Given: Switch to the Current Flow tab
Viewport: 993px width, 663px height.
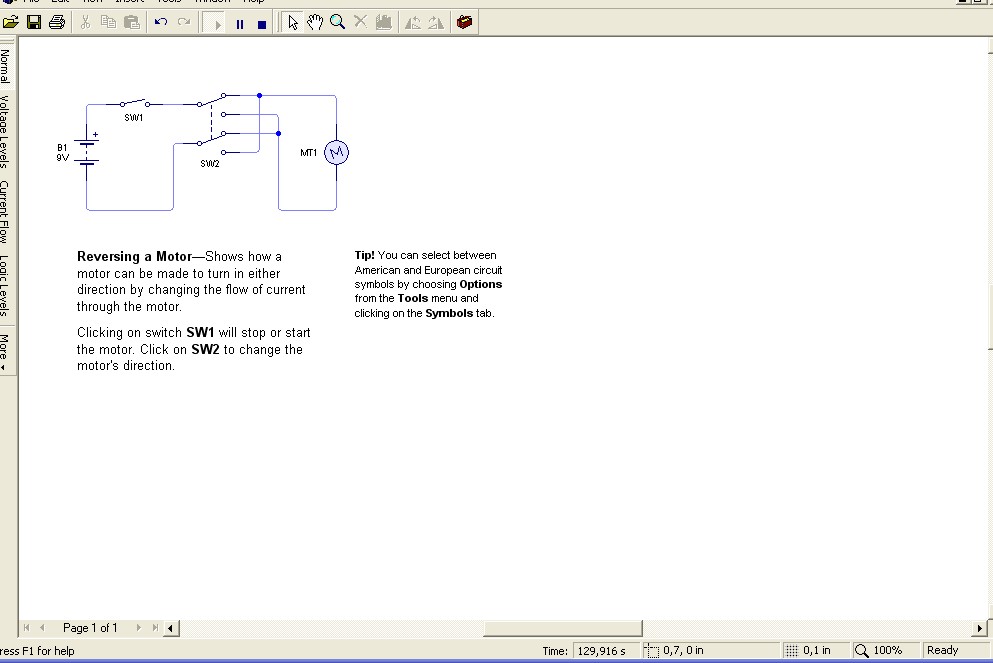Looking at the screenshot, I should pyautogui.click(x=5, y=212).
